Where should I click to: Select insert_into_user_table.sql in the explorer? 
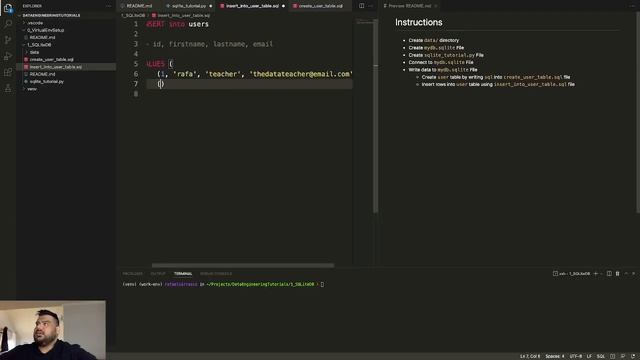[x=56, y=67]
